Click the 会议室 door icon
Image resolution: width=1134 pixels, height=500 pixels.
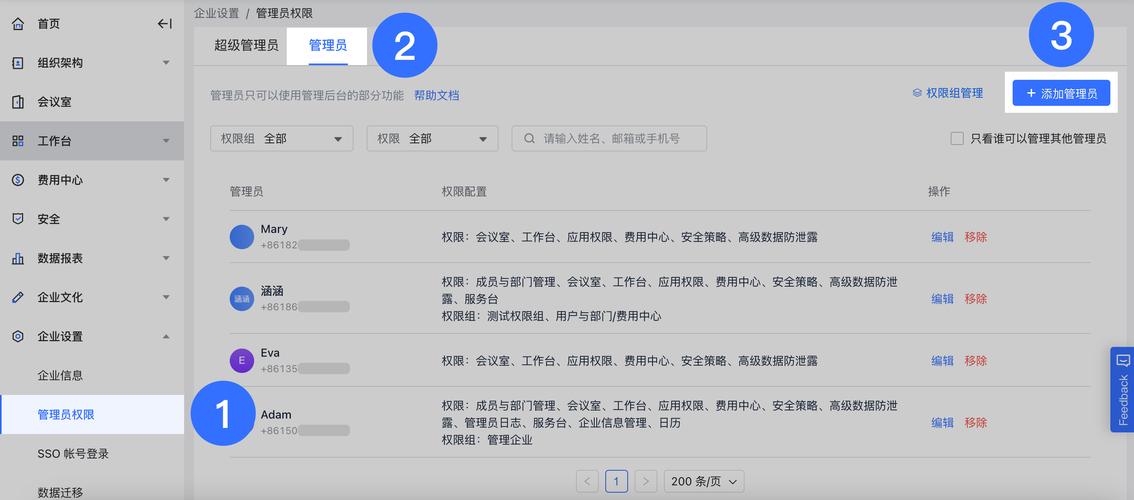tap(18, 102)
